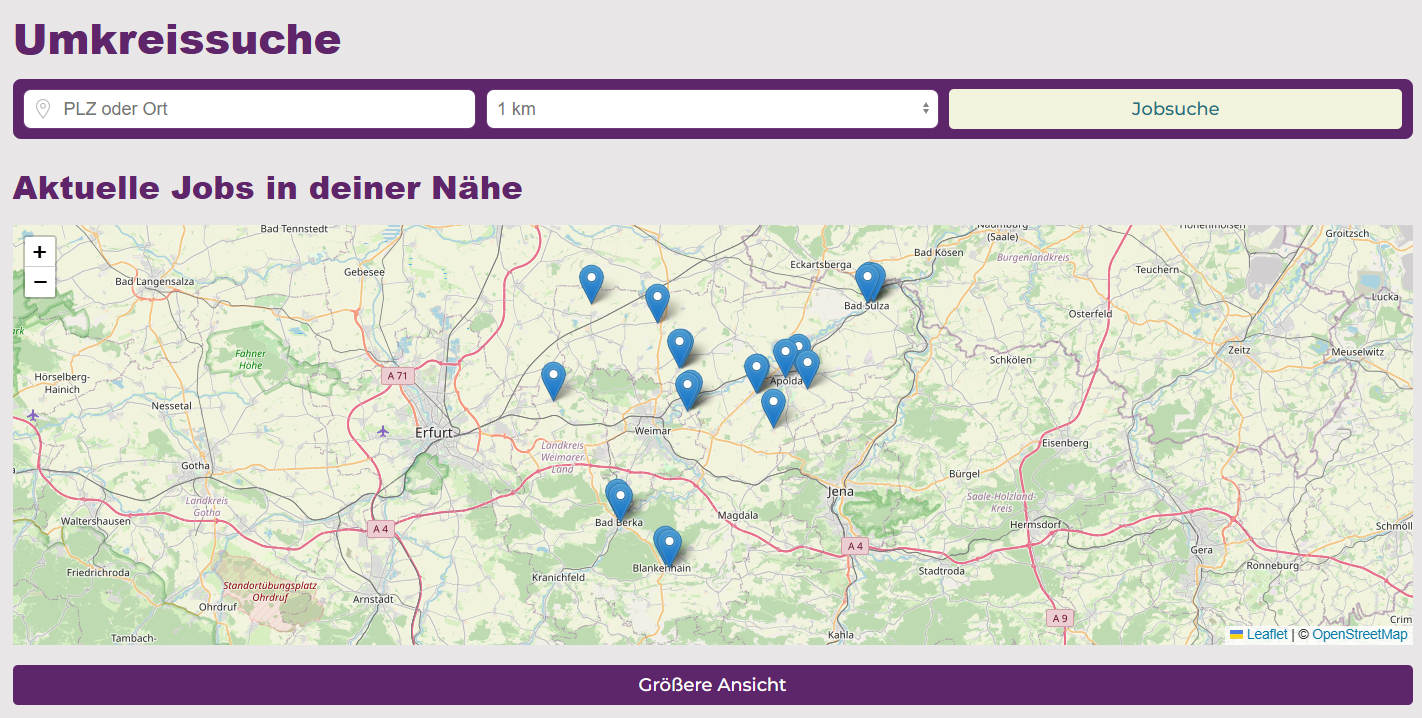Click the Größere Ansicht button
The width and height of the screenshot is (1422, 718).
[711, 685]
